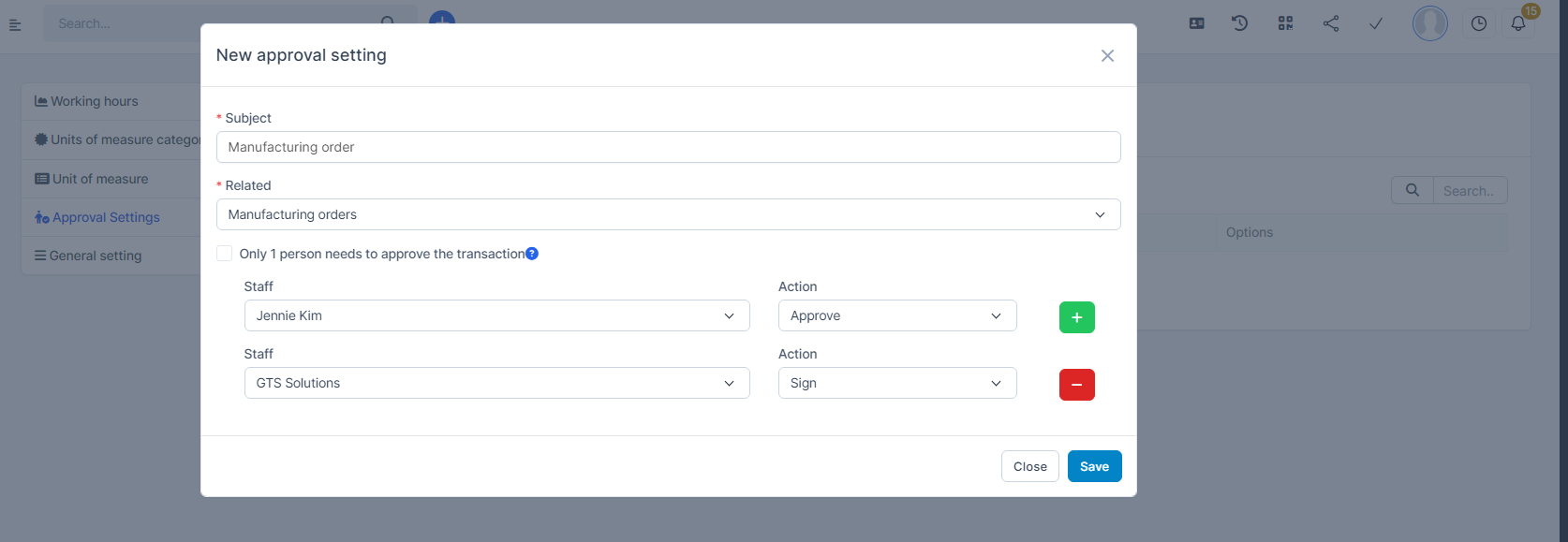1568x542 pixels.
Task: Toggle the sidebar hamburger menu icon
Action: point(15,24)
